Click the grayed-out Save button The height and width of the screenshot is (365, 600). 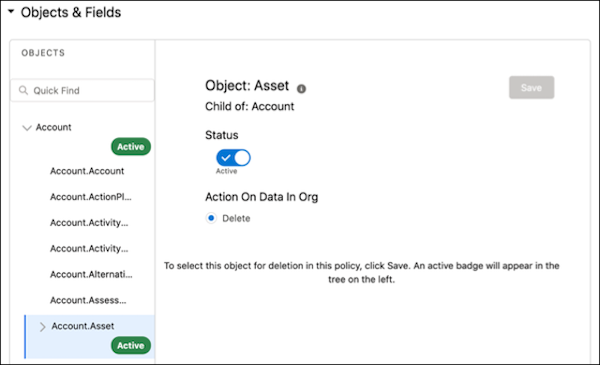click(x=531, y=88)
